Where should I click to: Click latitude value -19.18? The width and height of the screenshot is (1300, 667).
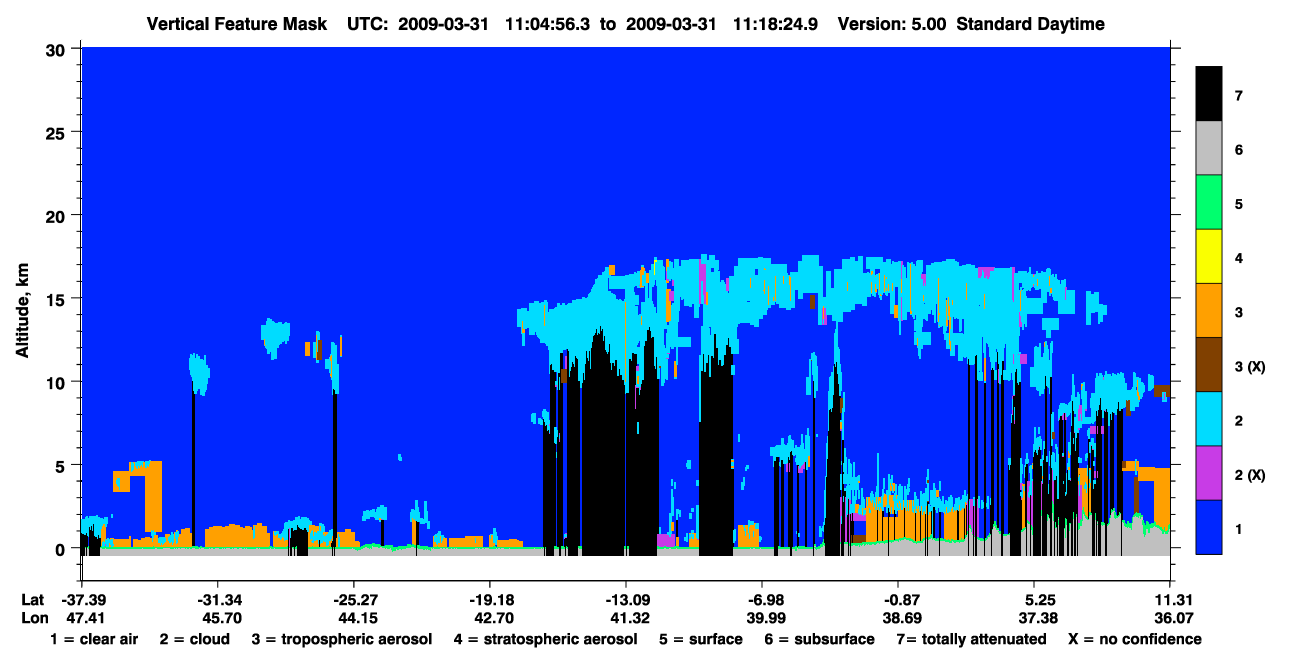tap(489, 600)
